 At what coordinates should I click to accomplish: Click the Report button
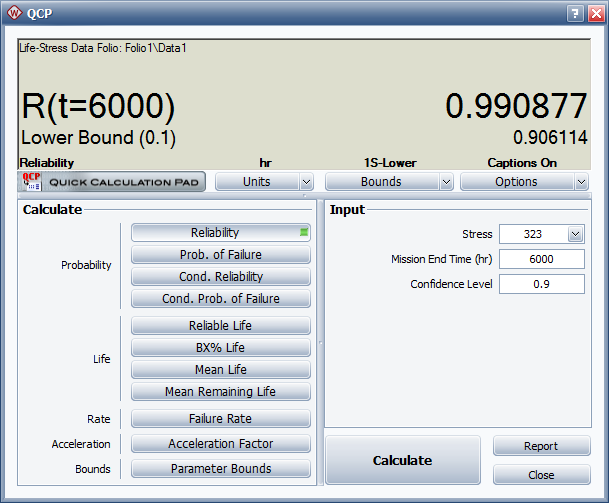[541, 446]
